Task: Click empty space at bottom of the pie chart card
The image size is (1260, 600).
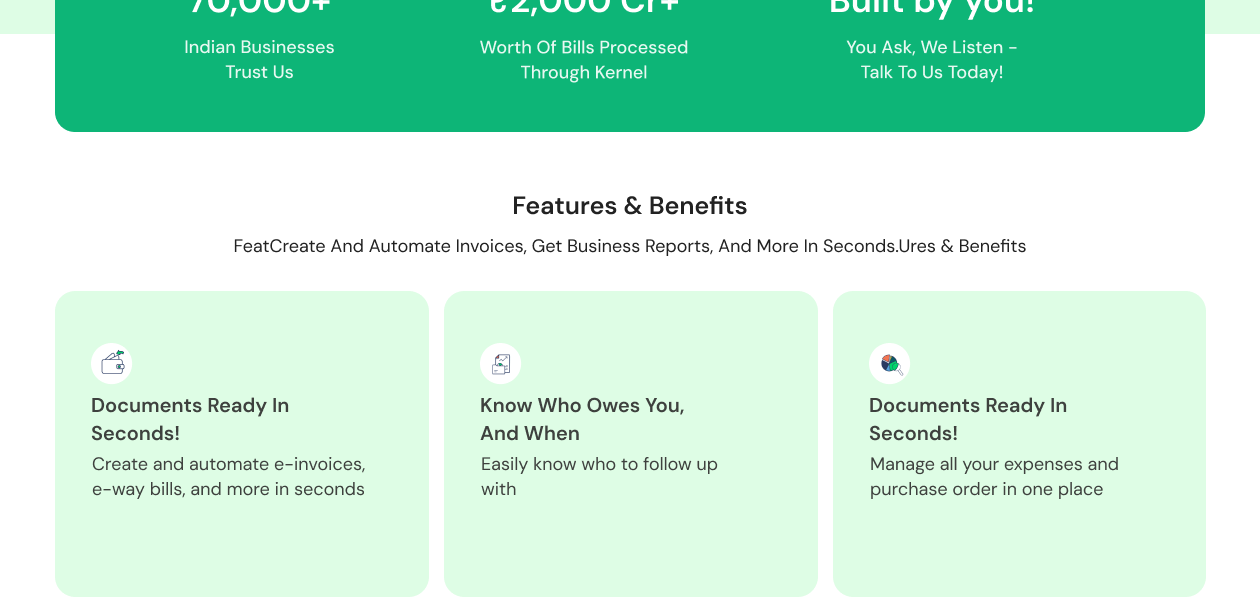Action: click(x=1019, y=555)
